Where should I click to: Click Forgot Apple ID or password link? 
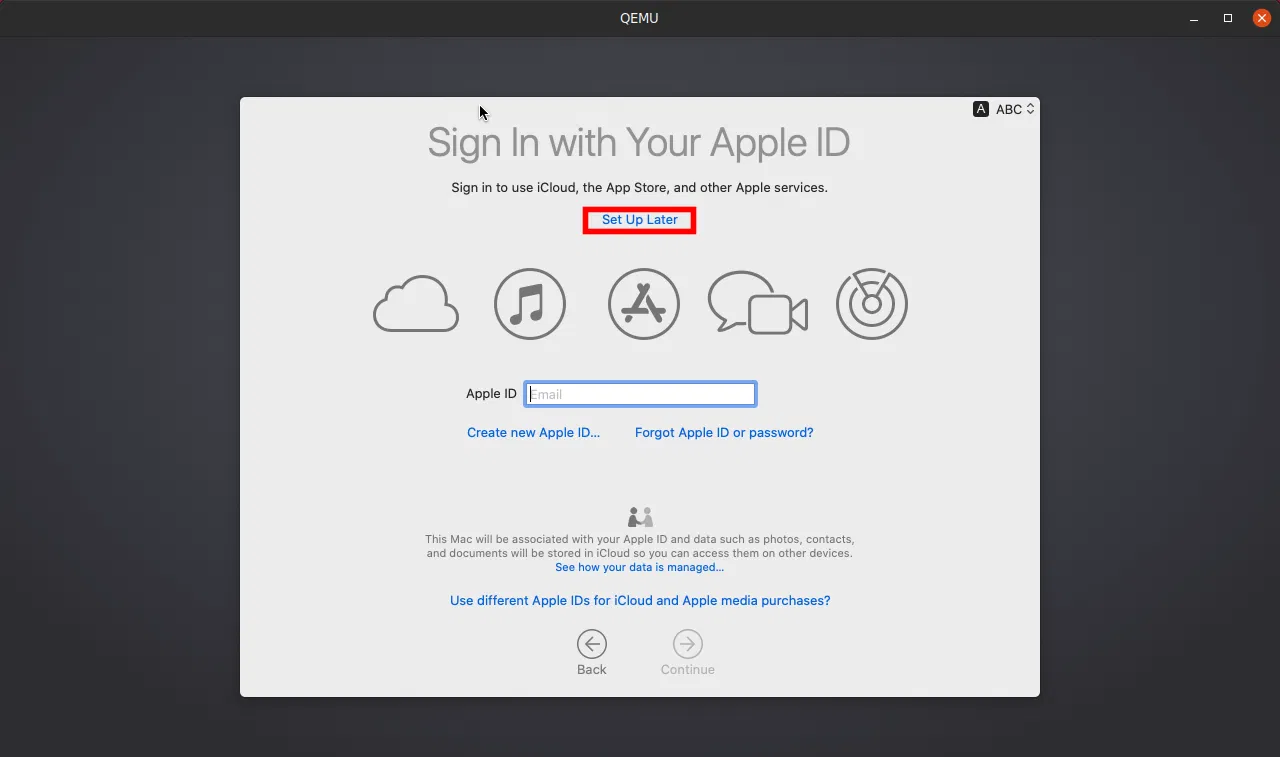click(x=724, y=433)
